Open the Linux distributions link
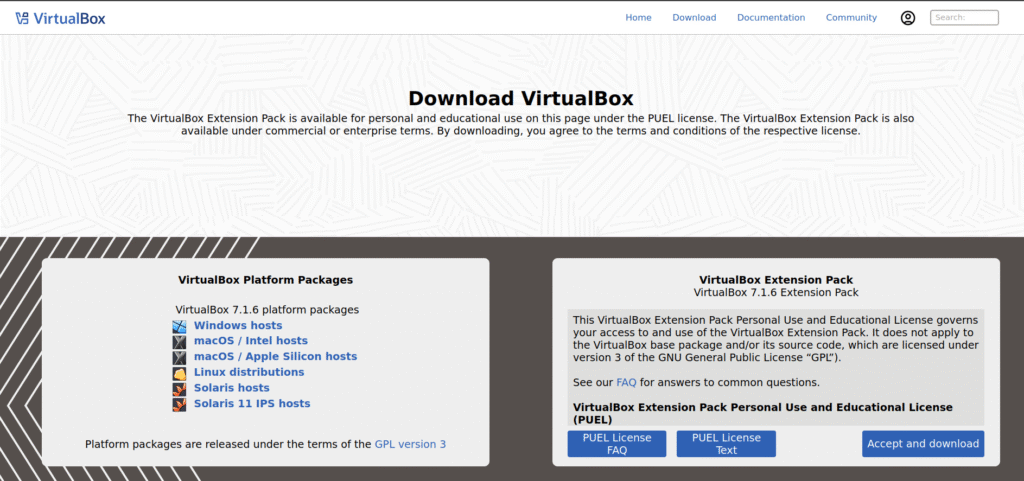This screenshot has width=1024, height=481. (249, 372)
